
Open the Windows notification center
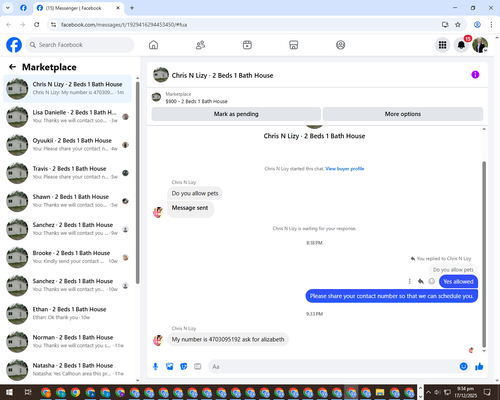(x=487, y=392)
